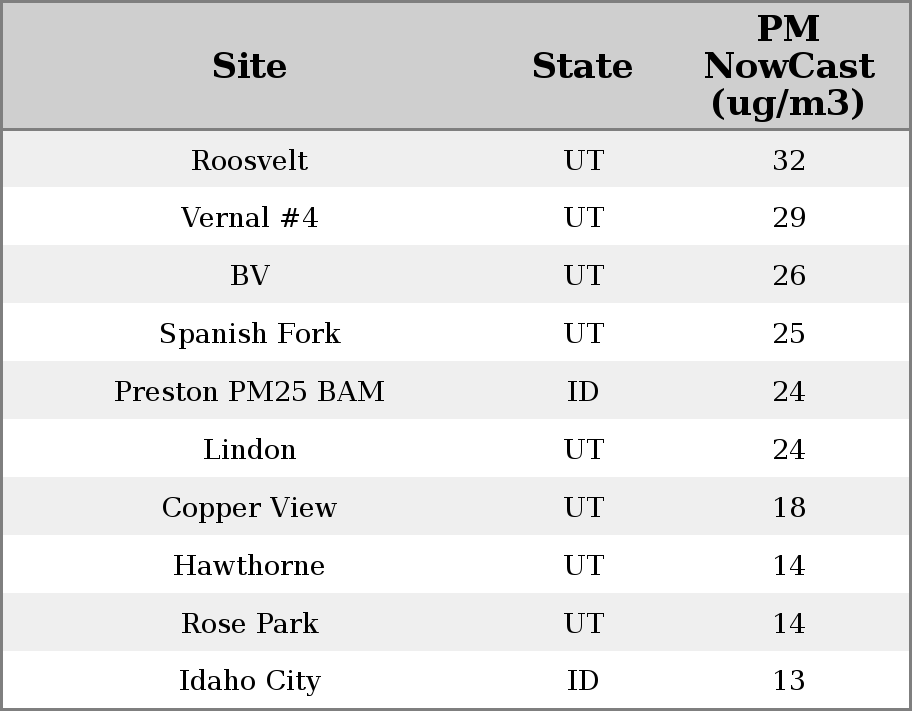Click on Spanish Fork site name

pos(249,334)
